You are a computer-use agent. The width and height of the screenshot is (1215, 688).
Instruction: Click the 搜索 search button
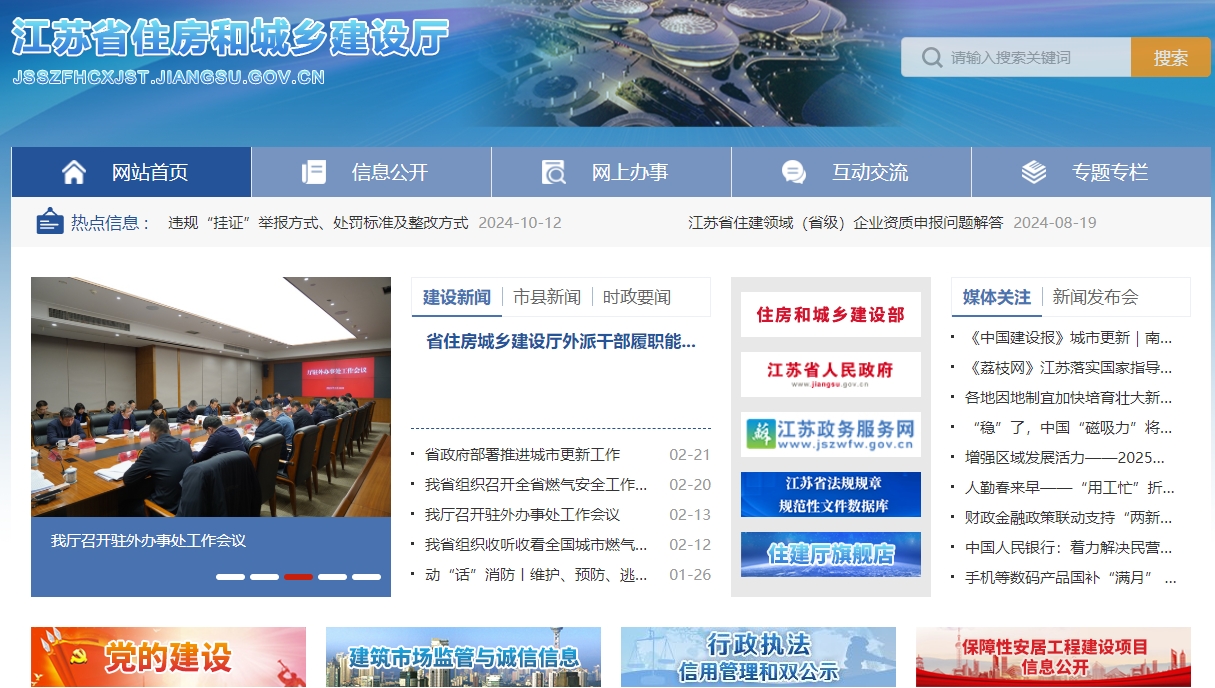coord(1170,57)
